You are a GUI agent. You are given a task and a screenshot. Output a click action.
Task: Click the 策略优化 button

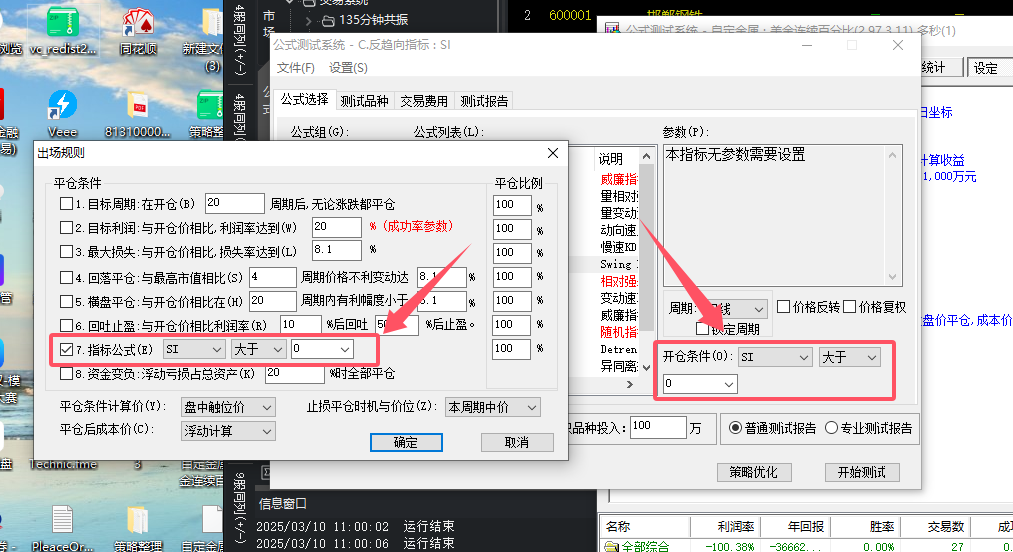(754, 472)
